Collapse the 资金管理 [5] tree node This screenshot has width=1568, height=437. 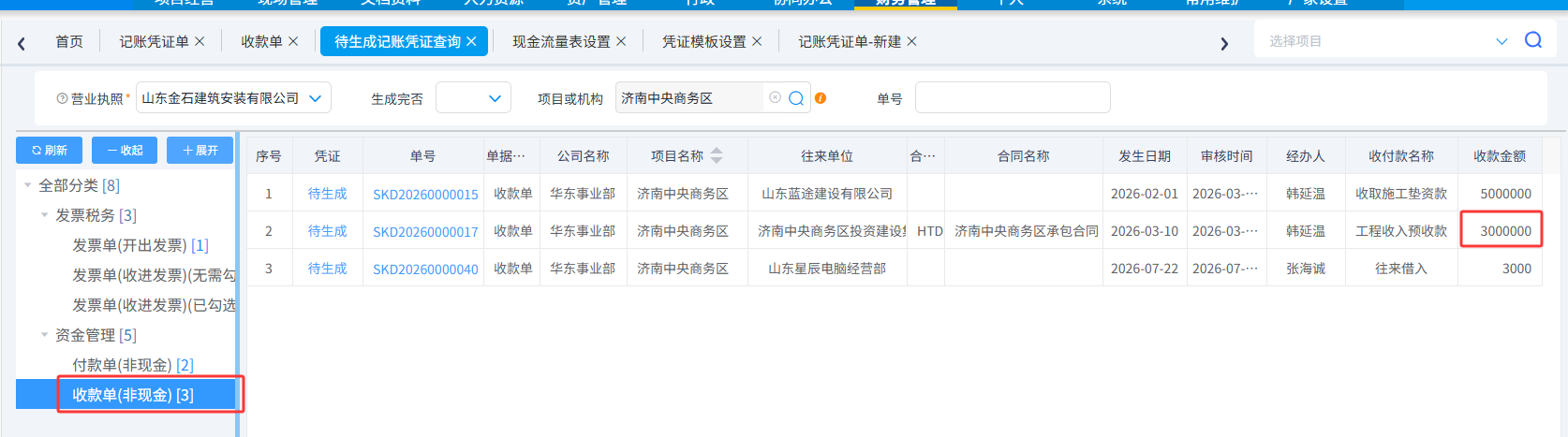click(44, 335)
